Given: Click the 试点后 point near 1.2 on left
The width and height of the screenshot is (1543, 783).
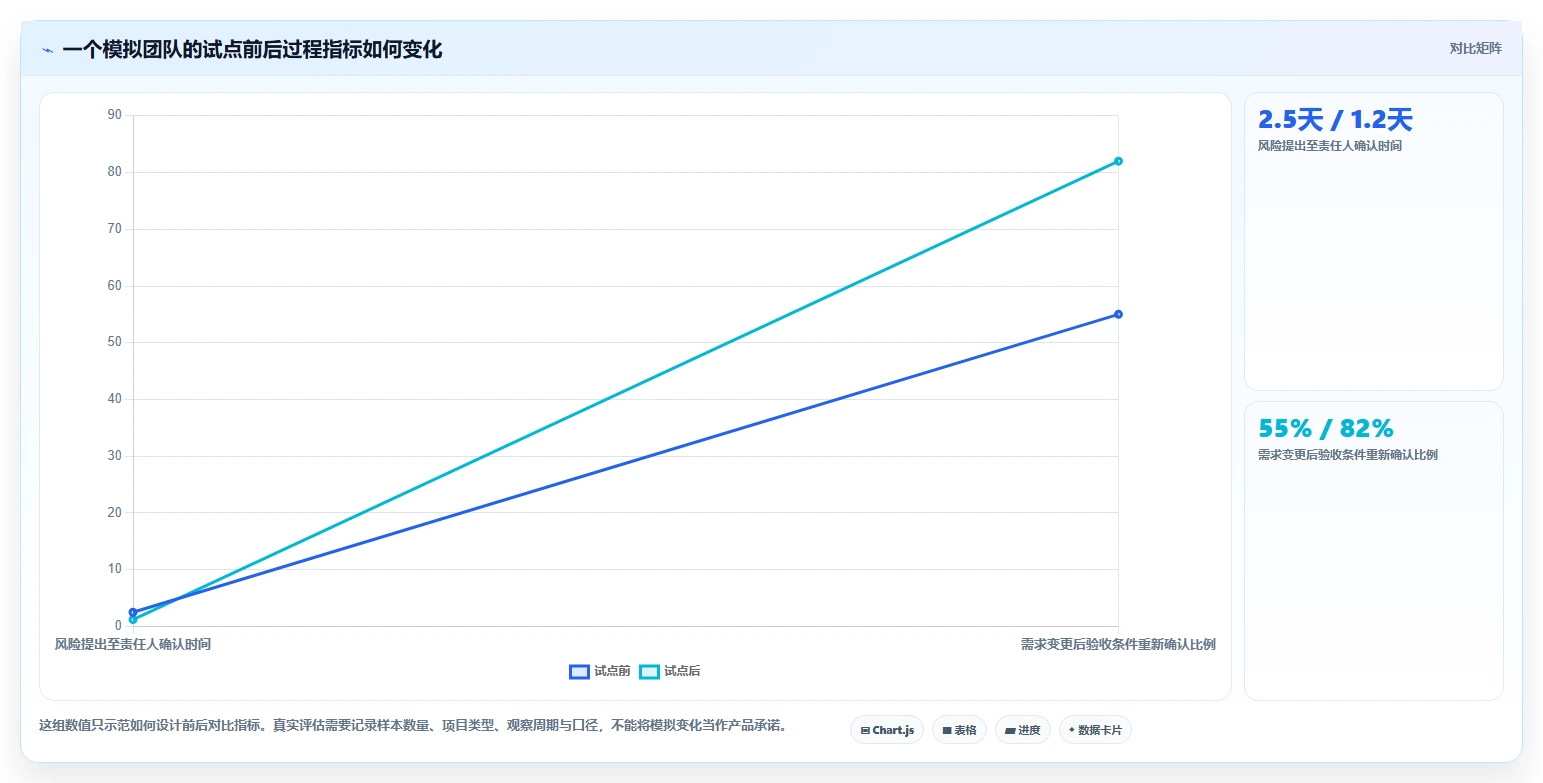Looking at the screenshot, I should click(x=133, y=620).
